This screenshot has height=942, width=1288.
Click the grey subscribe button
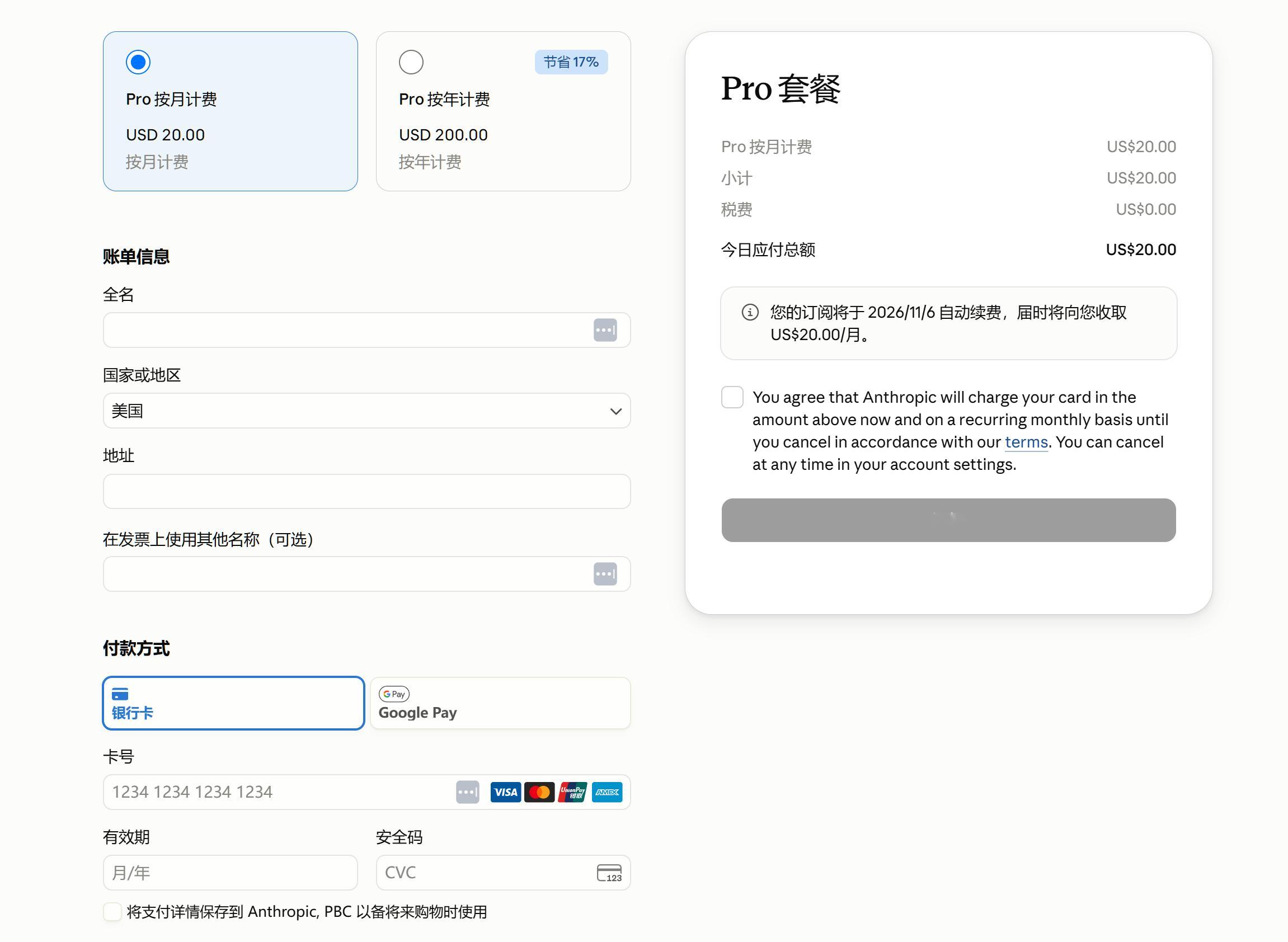[948, 521]
